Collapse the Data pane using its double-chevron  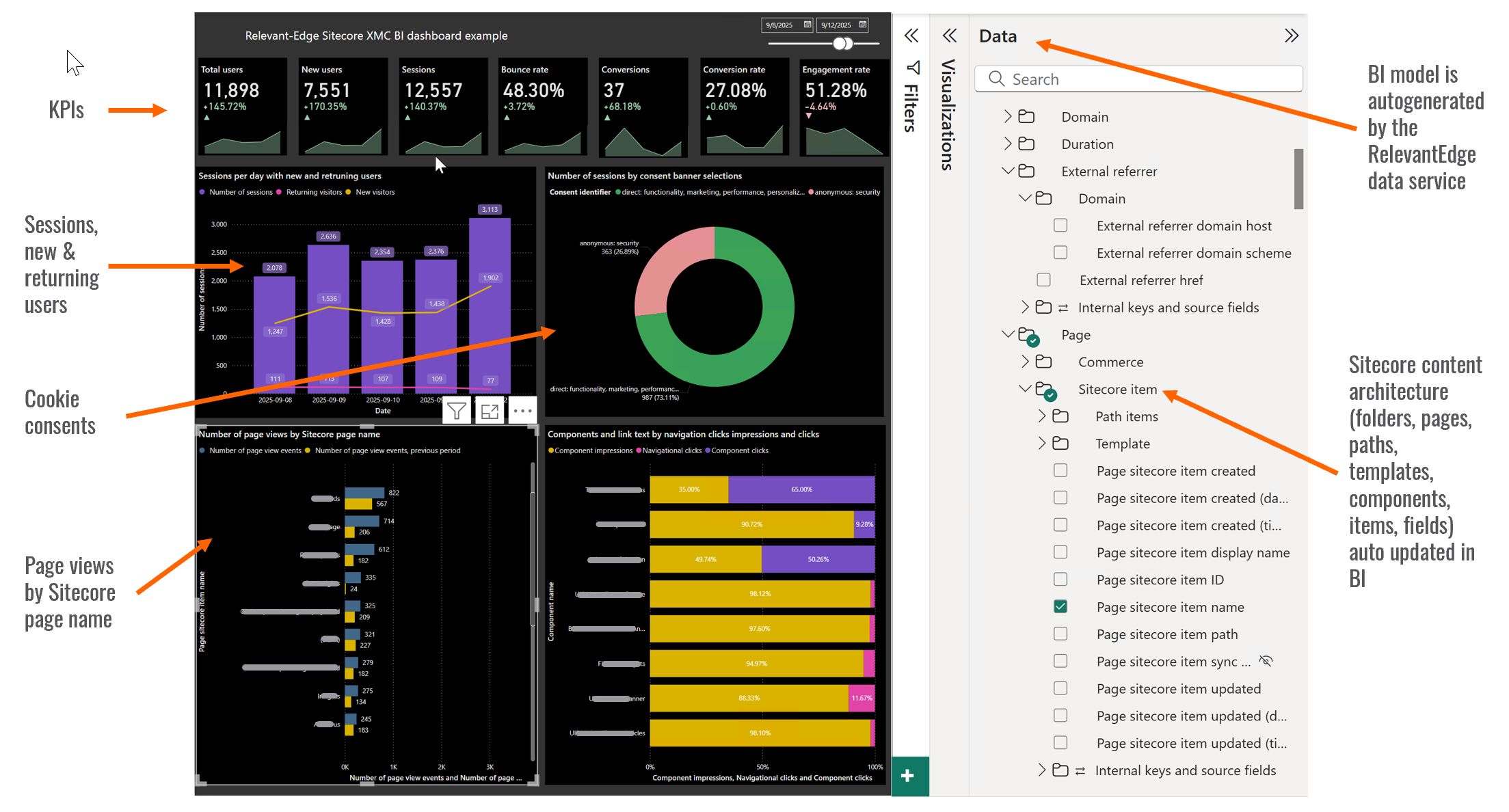click(1292, 35)
